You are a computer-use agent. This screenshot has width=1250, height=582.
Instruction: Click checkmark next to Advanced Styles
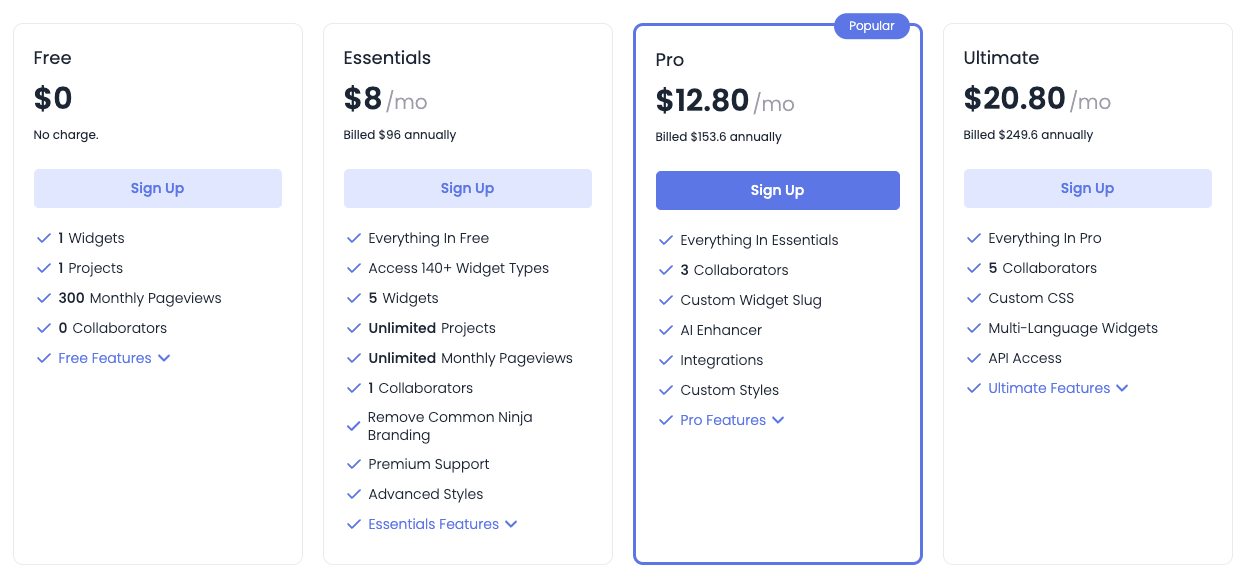coord(354,494)
